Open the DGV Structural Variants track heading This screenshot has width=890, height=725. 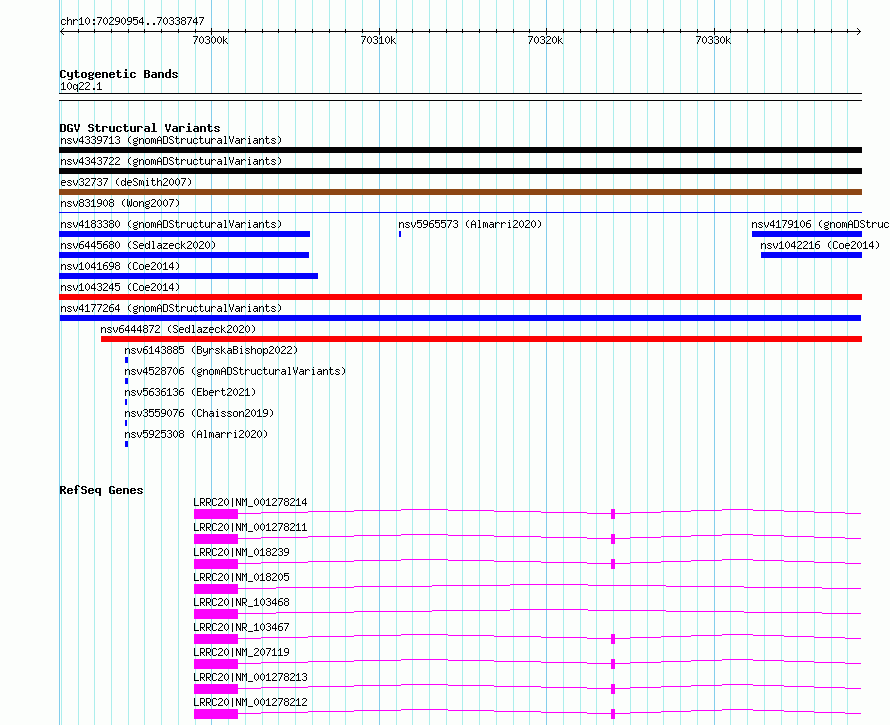[140, 128]
